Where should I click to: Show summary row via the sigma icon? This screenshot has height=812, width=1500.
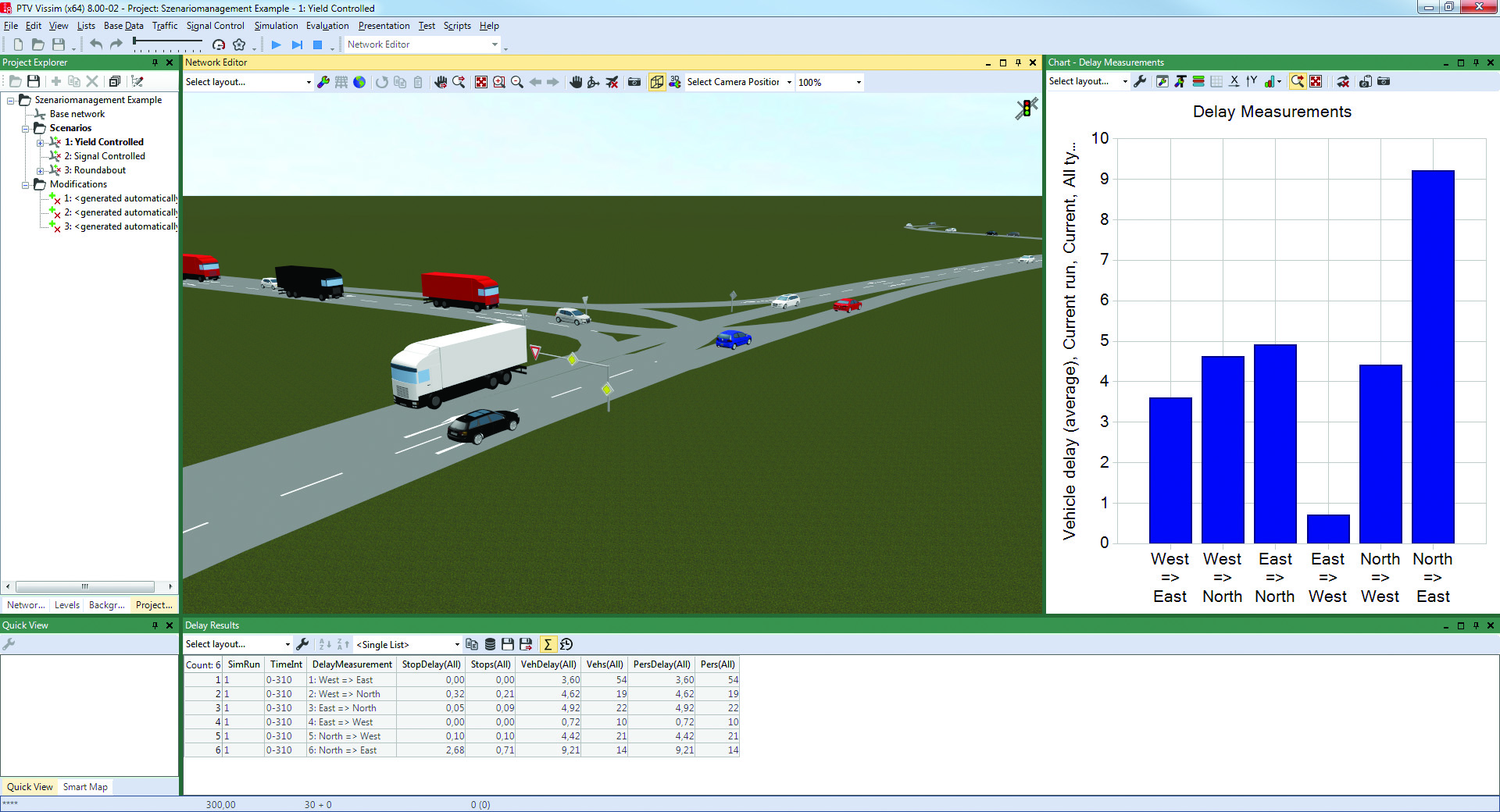548,644
